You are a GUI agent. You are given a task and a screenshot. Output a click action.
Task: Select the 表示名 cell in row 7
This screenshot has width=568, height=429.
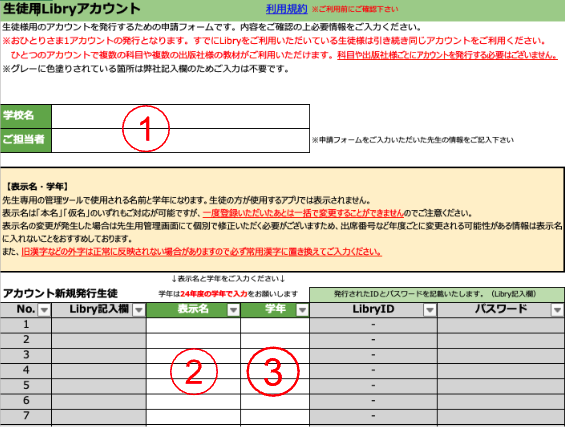coord(193,416)
